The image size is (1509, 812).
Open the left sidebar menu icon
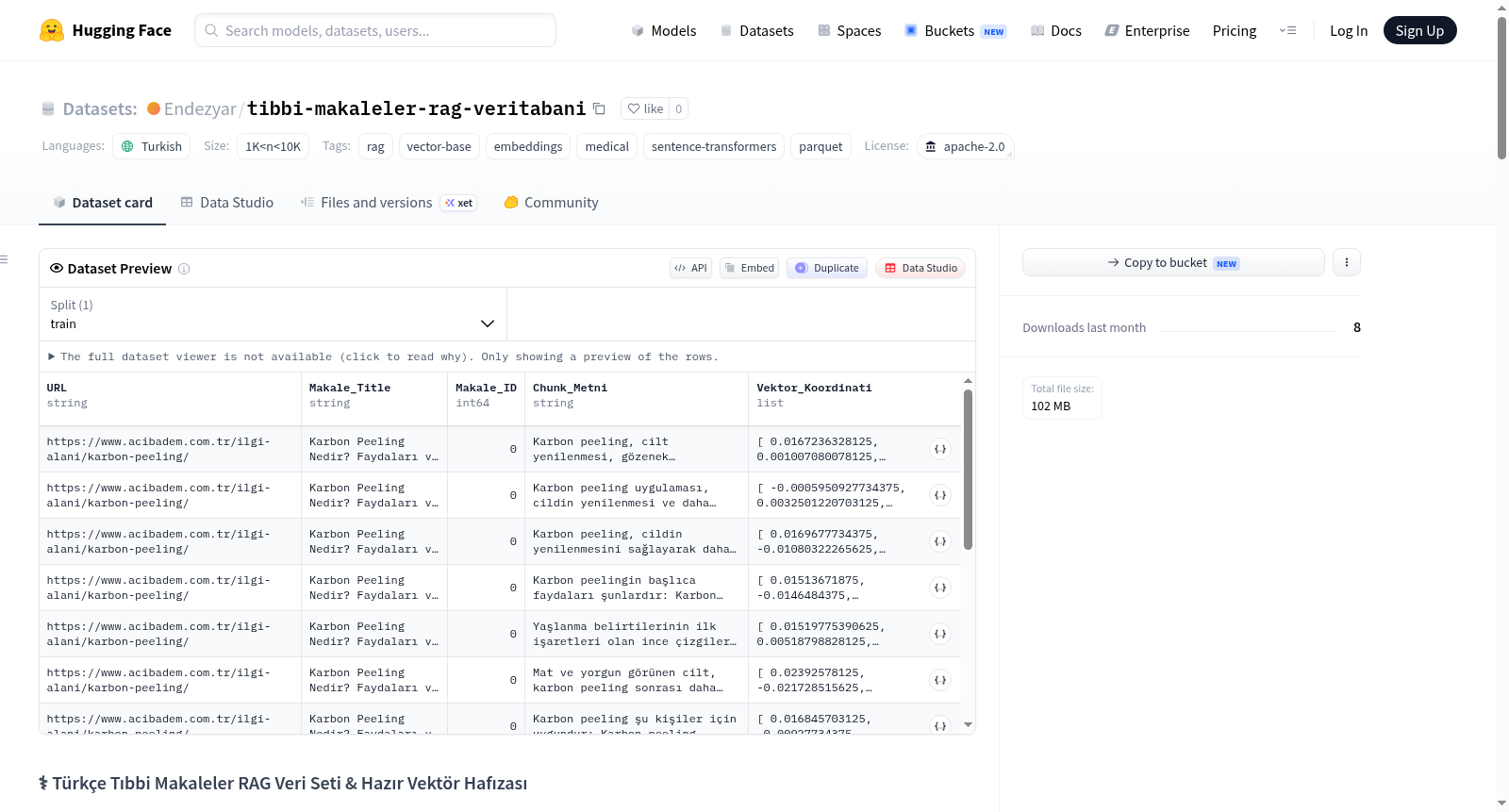pos(4,259)
